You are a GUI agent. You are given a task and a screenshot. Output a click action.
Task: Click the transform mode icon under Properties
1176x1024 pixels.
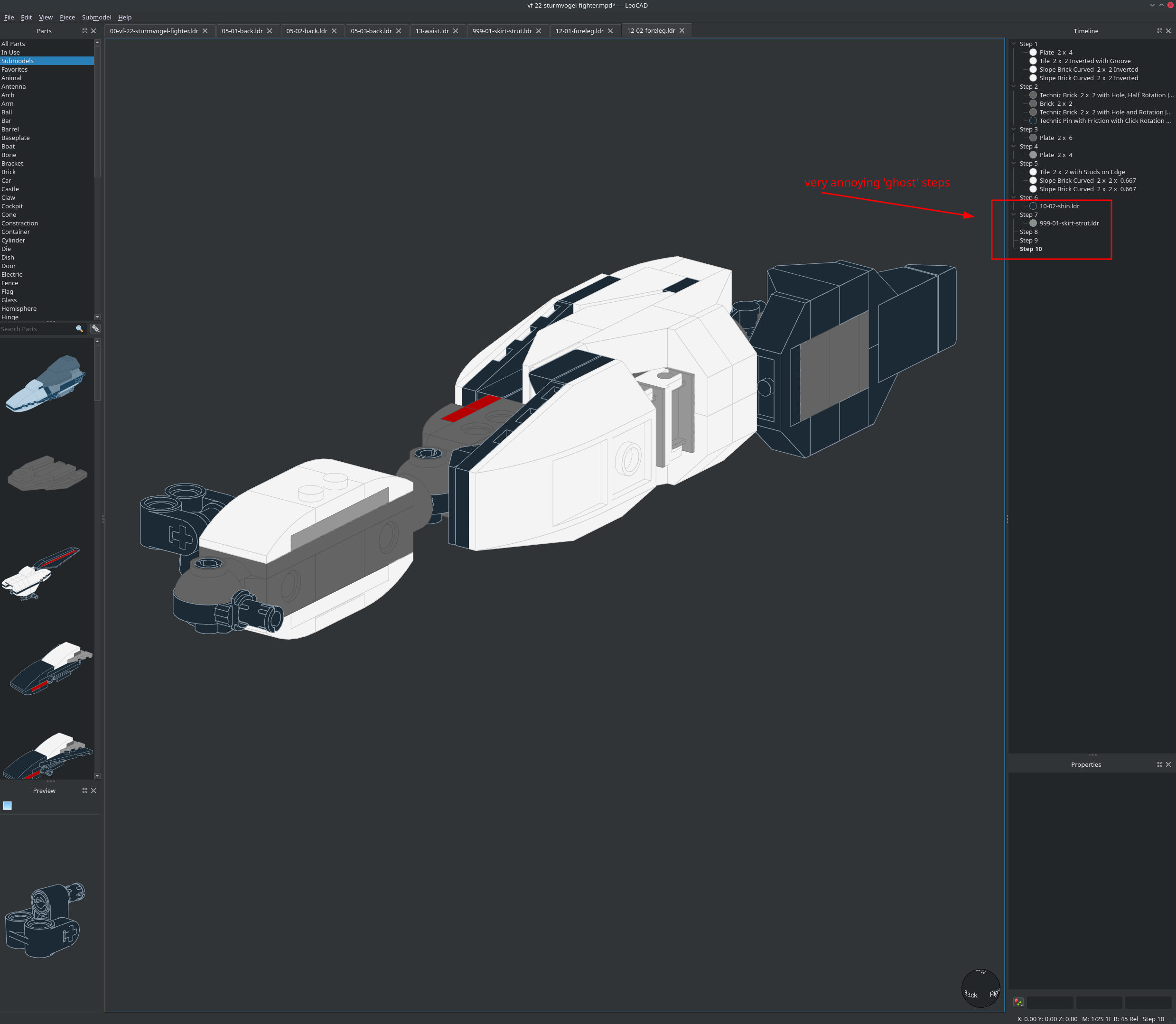(1018, 1002)
